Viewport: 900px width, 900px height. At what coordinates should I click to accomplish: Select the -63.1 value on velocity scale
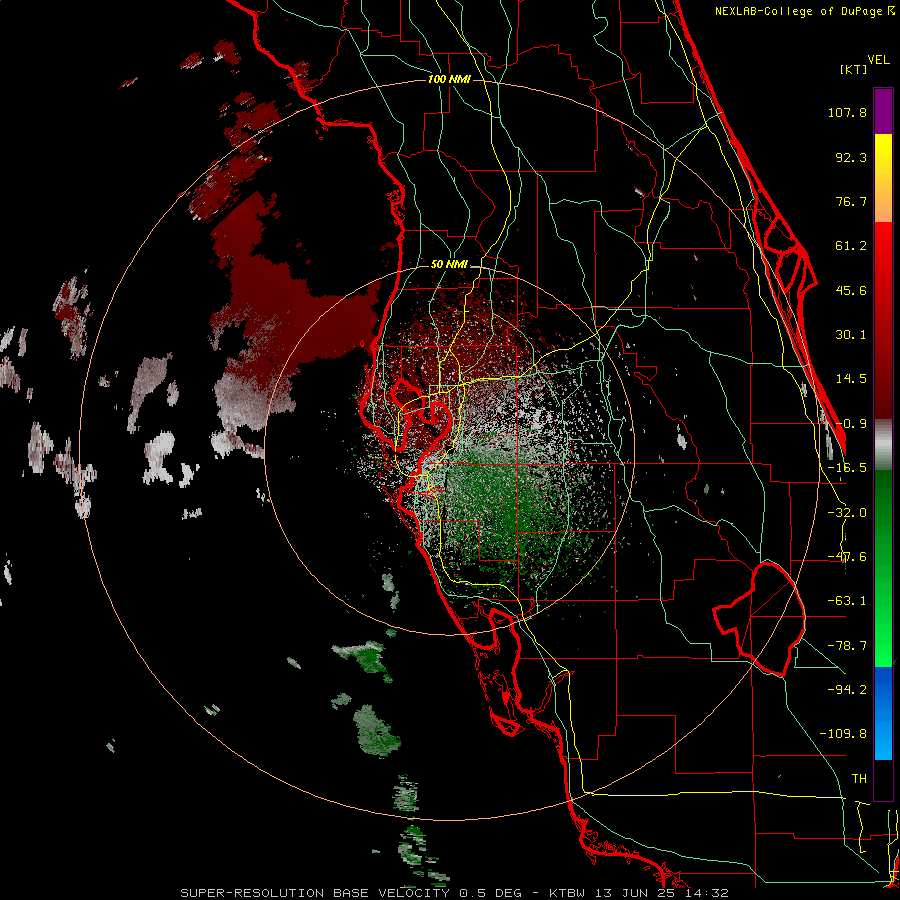click(x=847, y=601)
